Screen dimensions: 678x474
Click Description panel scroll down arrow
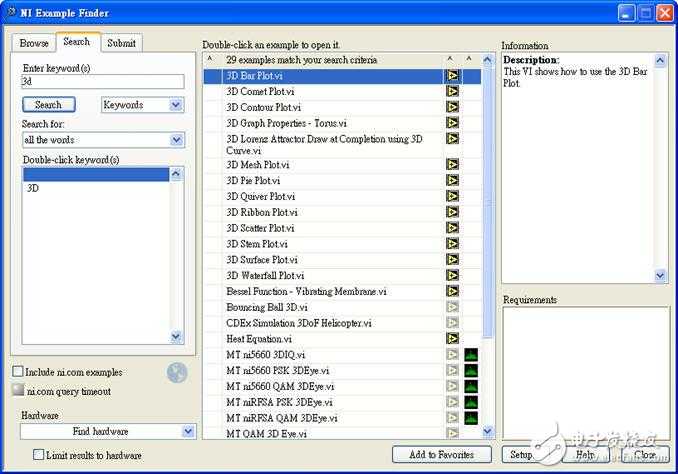660,275
